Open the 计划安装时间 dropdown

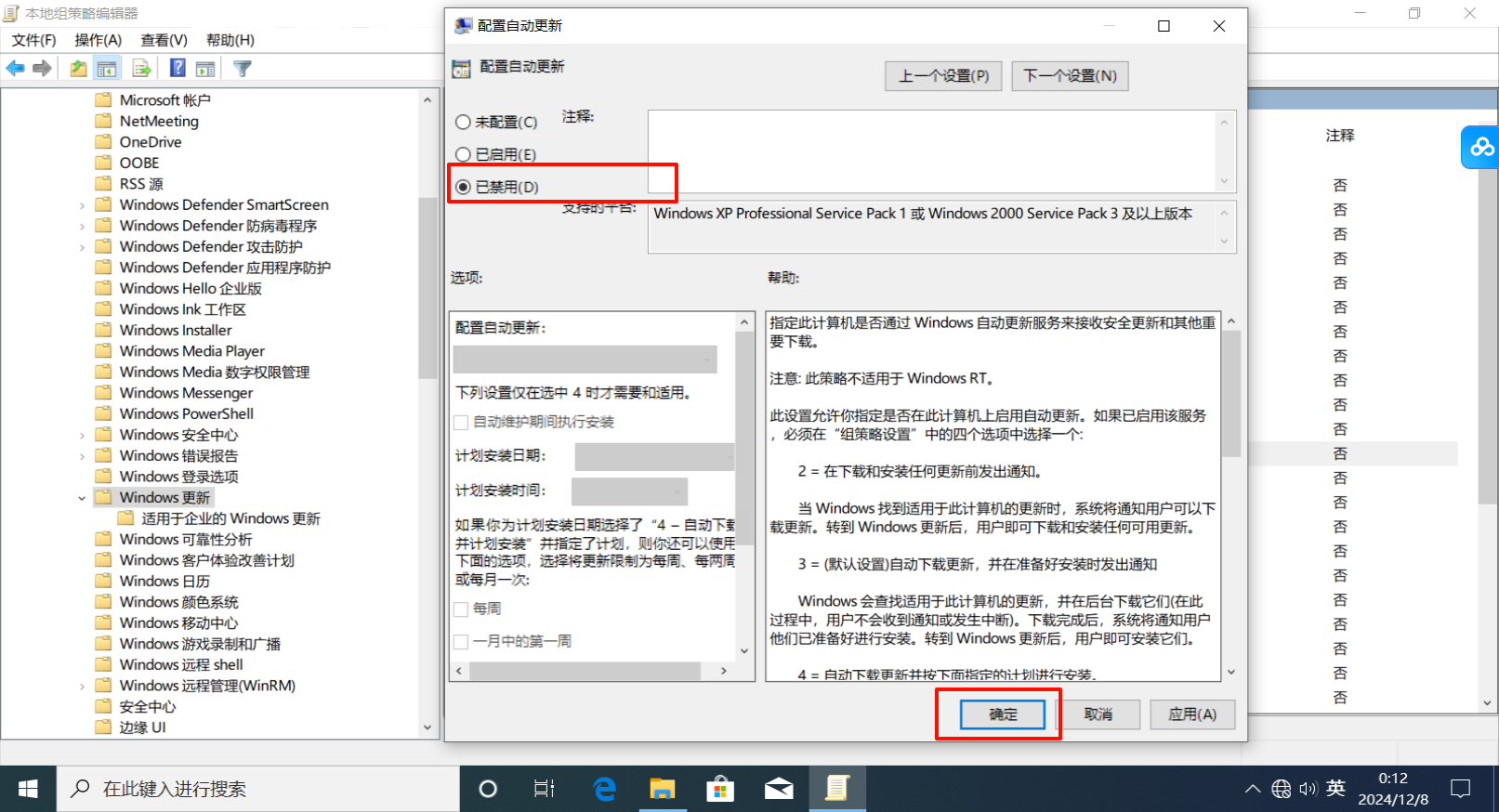click(x=629, y=491)
